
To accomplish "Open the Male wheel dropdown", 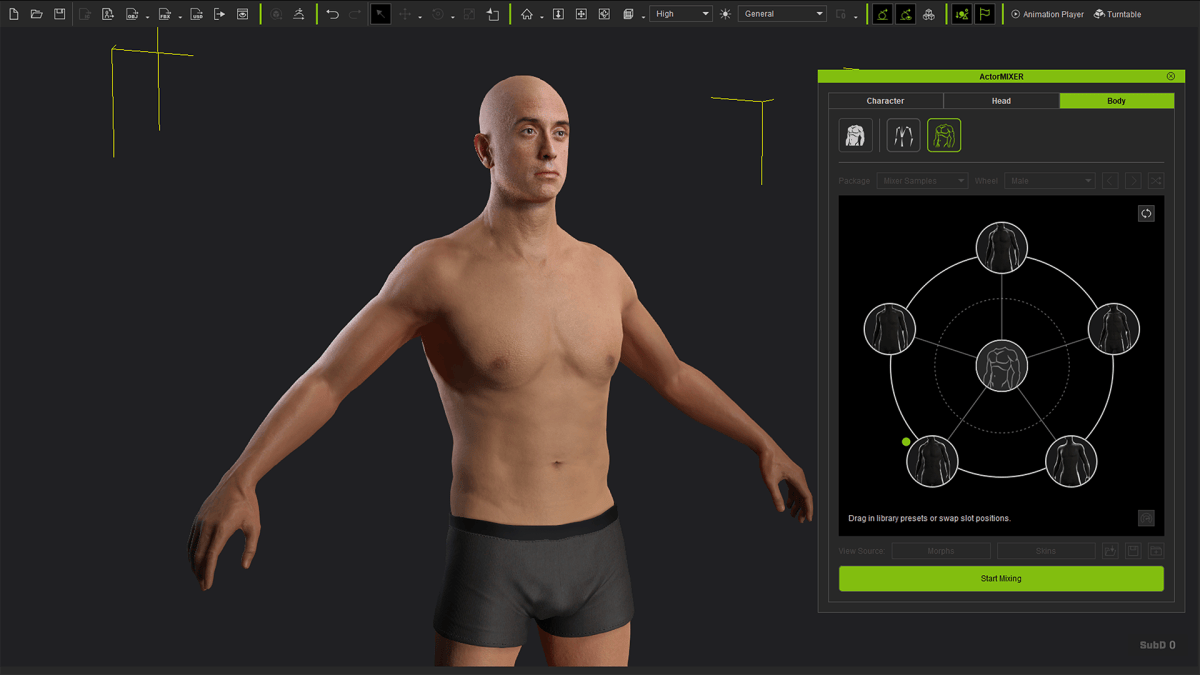I will pyautogui.click(x=1049, y=181).
